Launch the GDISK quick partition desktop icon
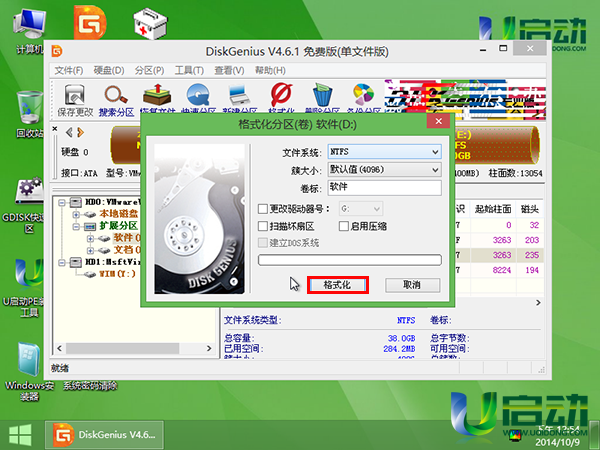 coord(29,205)
